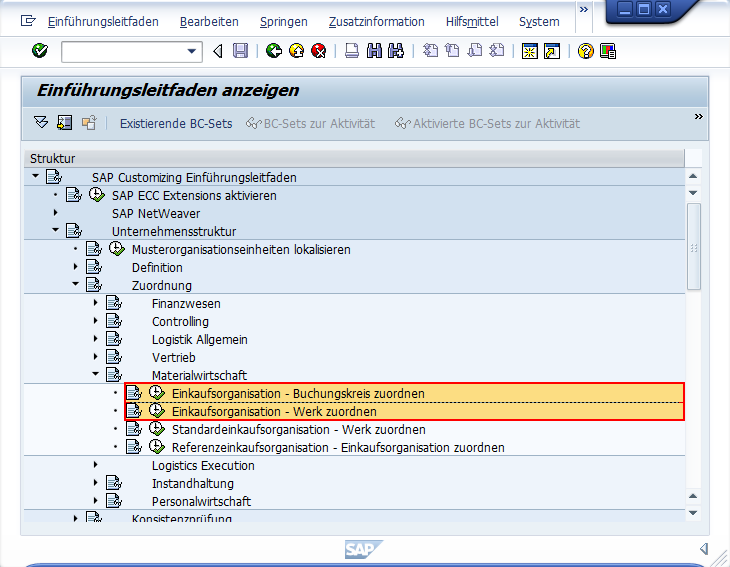Viewport: 730px width, 567px height.
Task: Open the Hilfsmittel menu
Action: click(x=472, y=22)
